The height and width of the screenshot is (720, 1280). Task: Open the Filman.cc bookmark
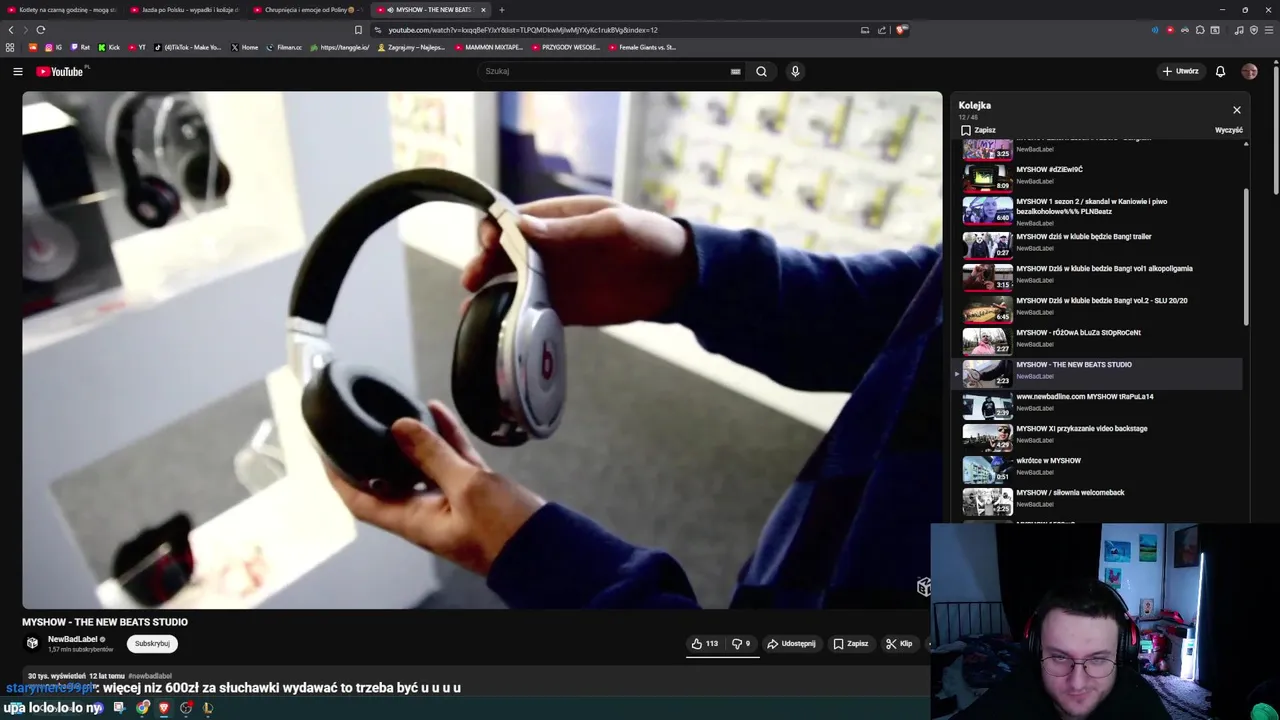coord(284,47)
